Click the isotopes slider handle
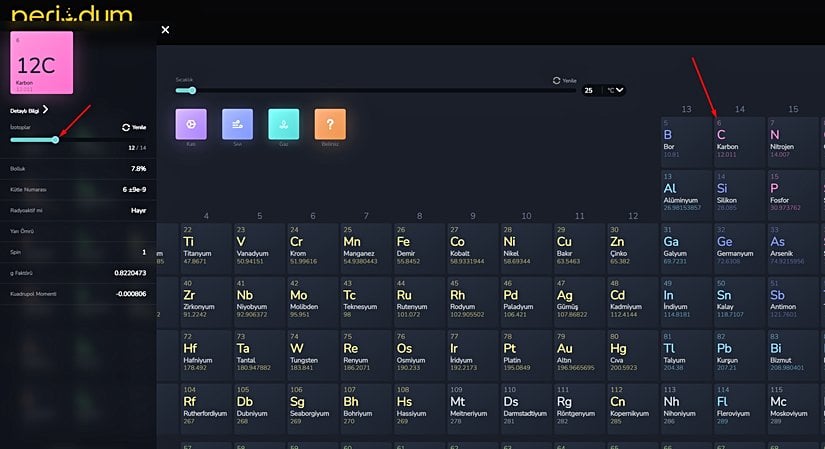Viewport: 825px width, 449px height. point(55,140)
